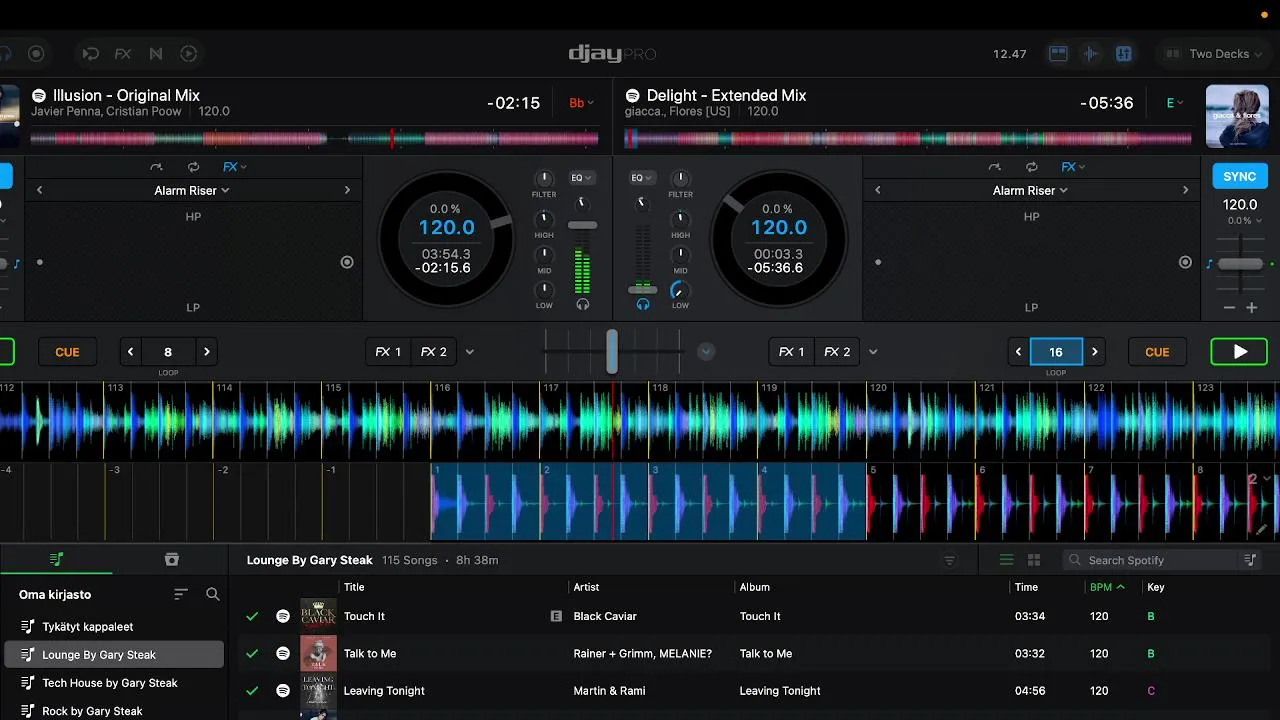Toggle SYNC on the right deck
1280x720 pixels.
[x=1240, y=176]
